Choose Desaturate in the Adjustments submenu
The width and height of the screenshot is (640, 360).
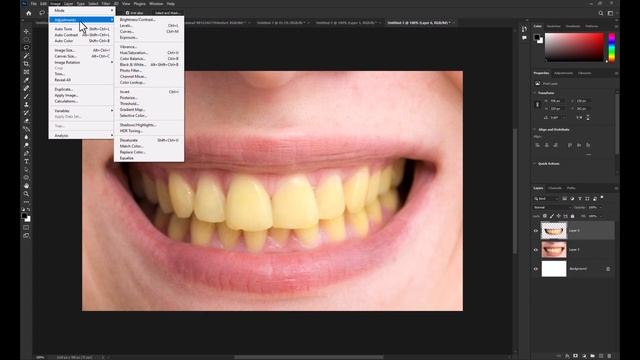tap(149, 140)
